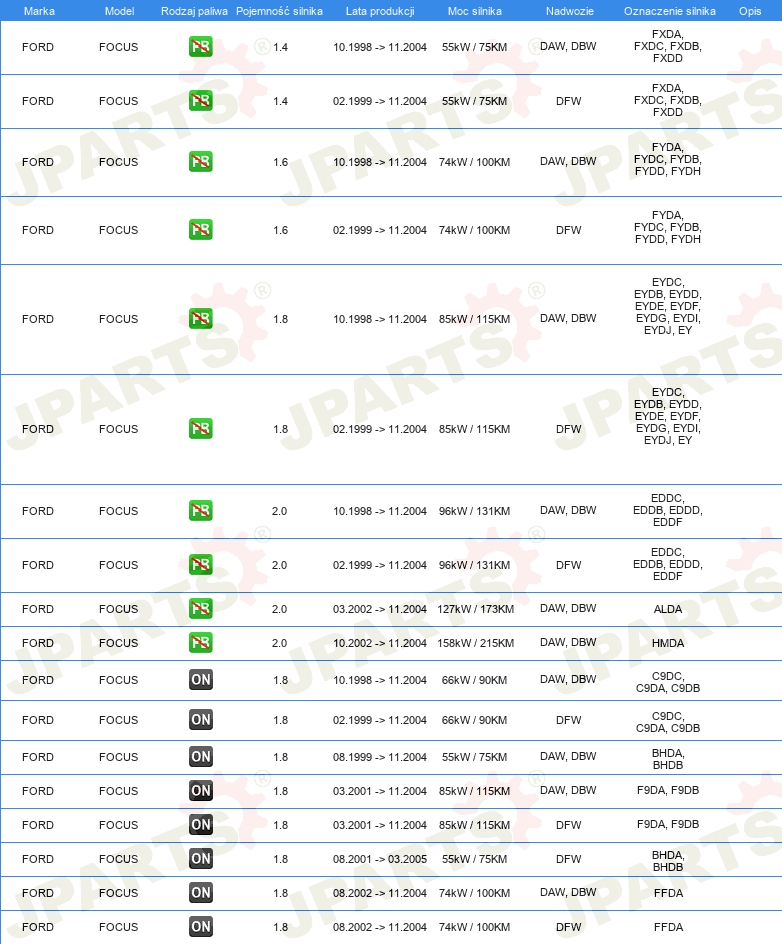782x944 pixels.
Task: Click diesel ON icon in FFDA DFW row
Action: coord(200,927)
